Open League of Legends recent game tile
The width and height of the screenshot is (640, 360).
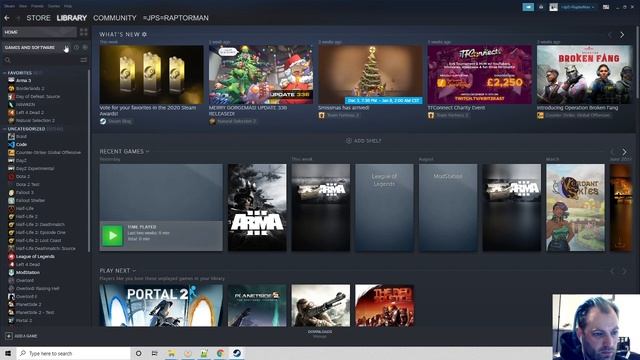coord(384,207)
